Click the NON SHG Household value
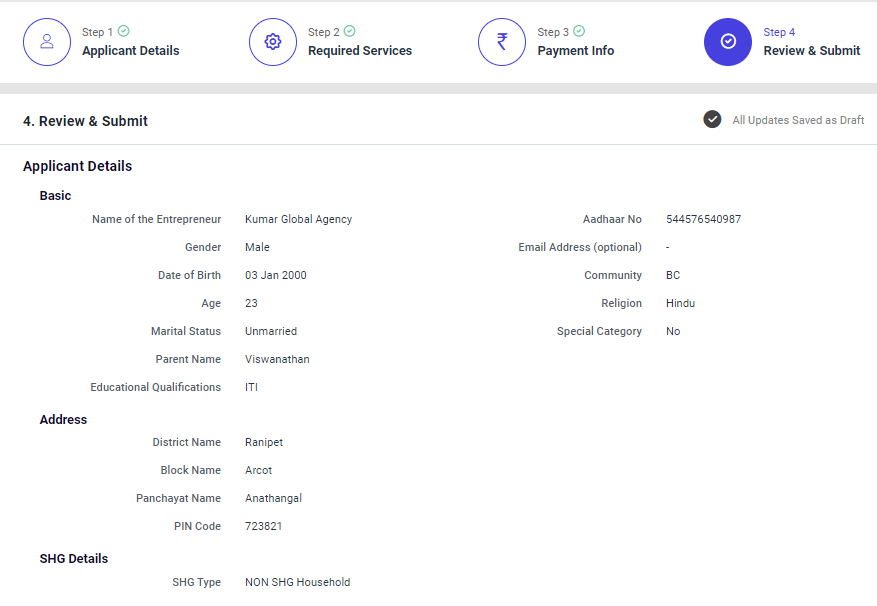The width and height of the screenshot is (877, 606). [x=297, y=583]
